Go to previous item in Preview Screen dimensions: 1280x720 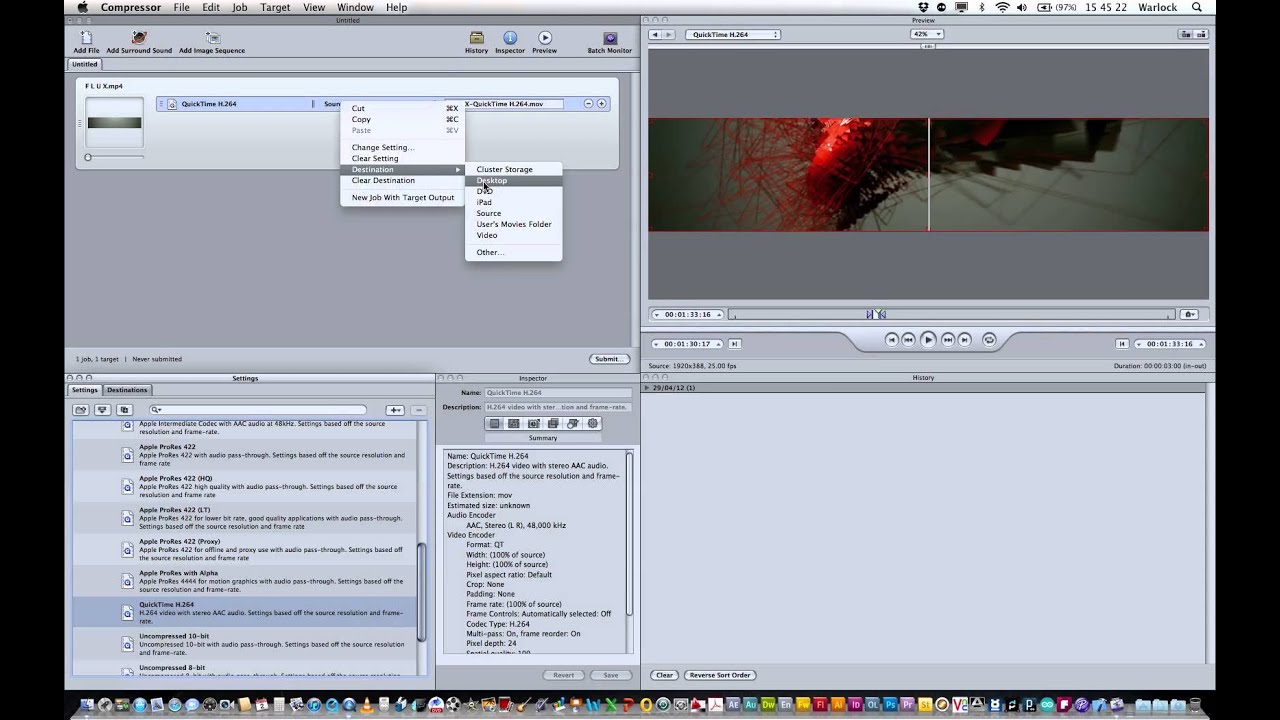coord(655,34)
